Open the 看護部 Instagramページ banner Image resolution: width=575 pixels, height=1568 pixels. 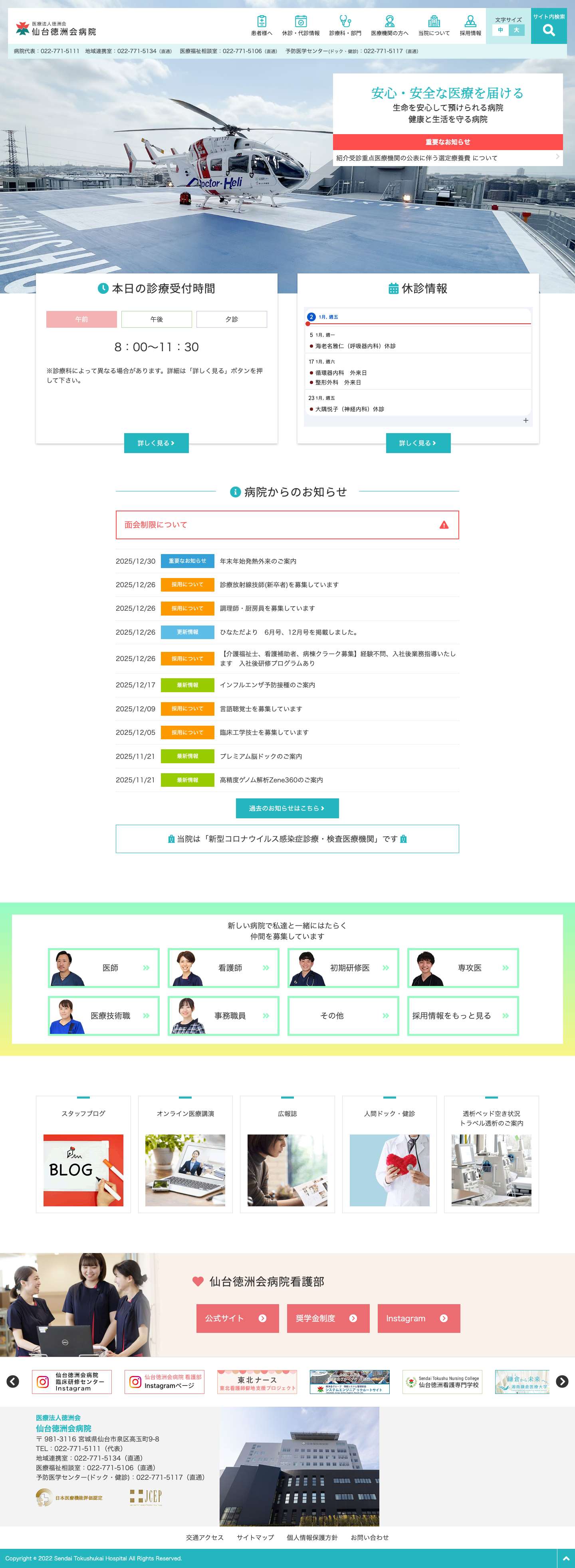coord(165,1382)
